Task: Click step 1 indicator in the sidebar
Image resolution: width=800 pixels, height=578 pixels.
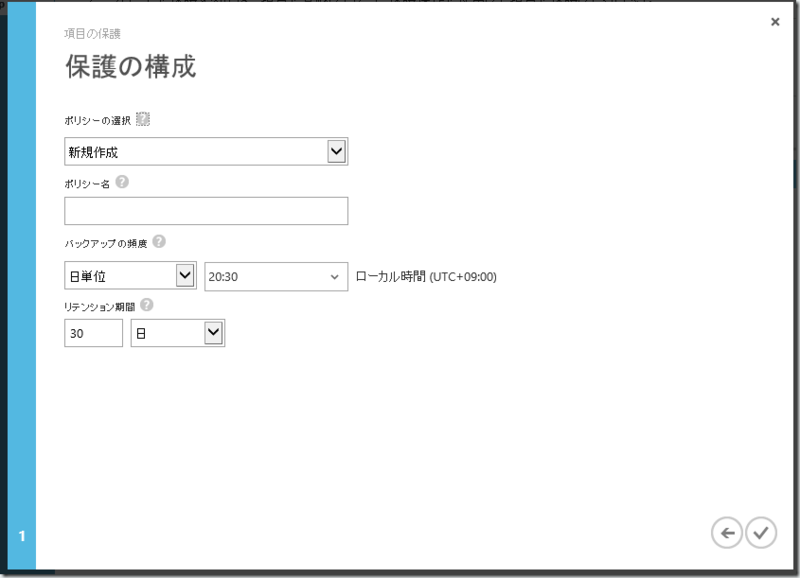Action: pyautogui.click(x=22, y=536)
